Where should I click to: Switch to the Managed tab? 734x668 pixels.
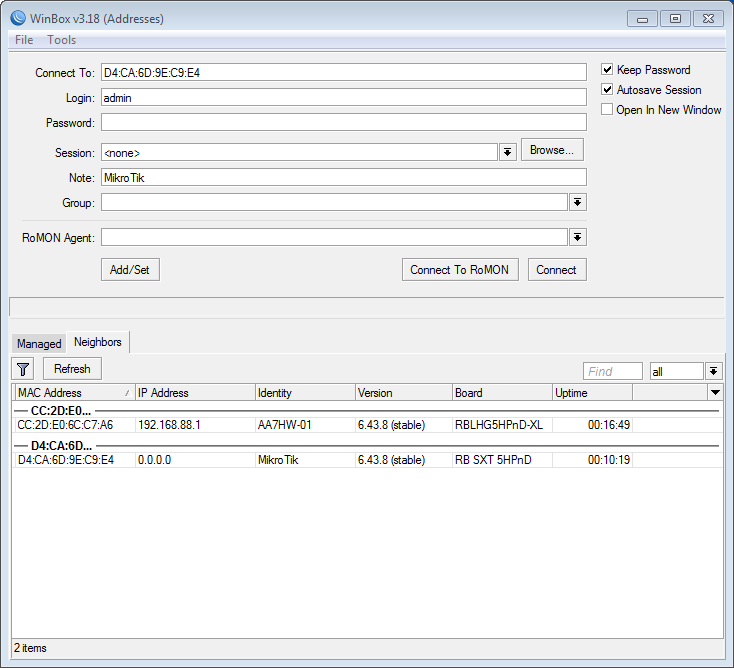tap(39, 344)
